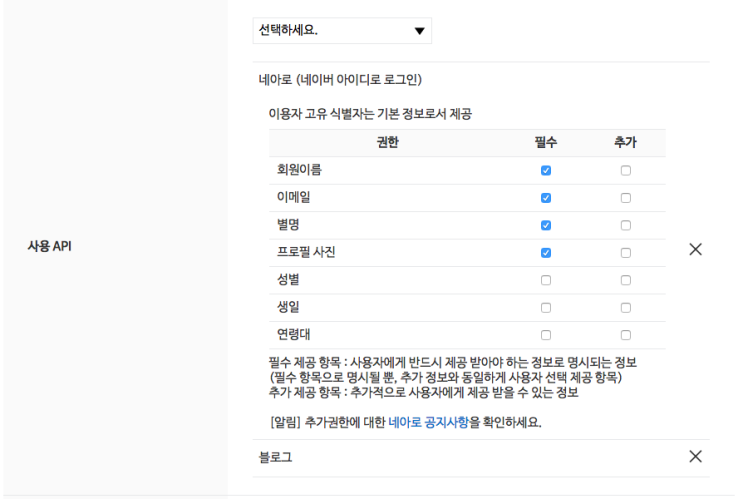Check 추가 checkbox for 생일

tap(625, 308)
